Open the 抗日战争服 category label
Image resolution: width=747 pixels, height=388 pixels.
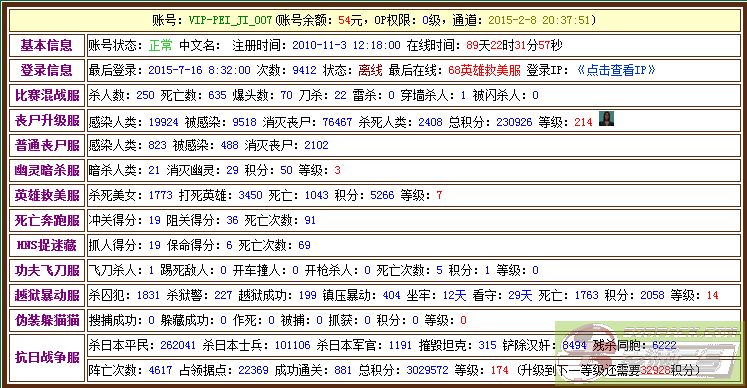(x=47, y=357)
